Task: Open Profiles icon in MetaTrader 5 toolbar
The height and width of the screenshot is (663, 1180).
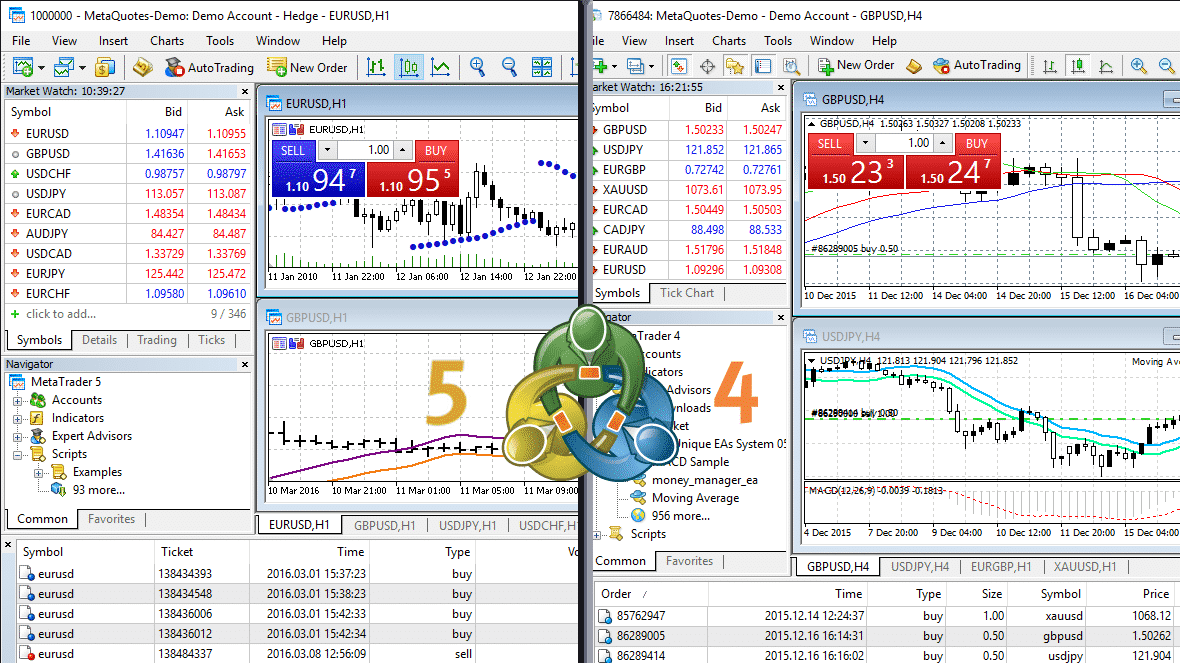Action: pyautogui.click(x=64, y=67)
